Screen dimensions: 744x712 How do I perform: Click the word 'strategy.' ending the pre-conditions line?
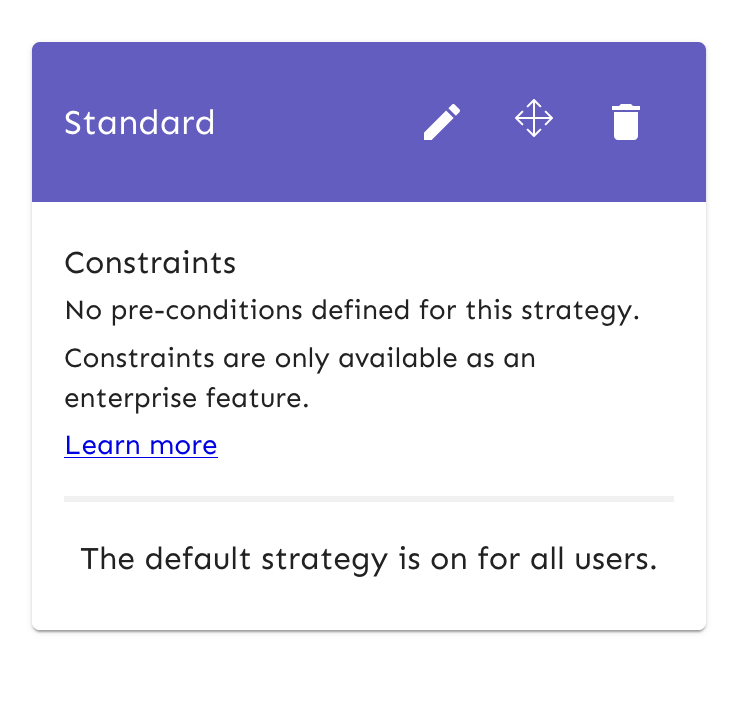tap(580, 311)
